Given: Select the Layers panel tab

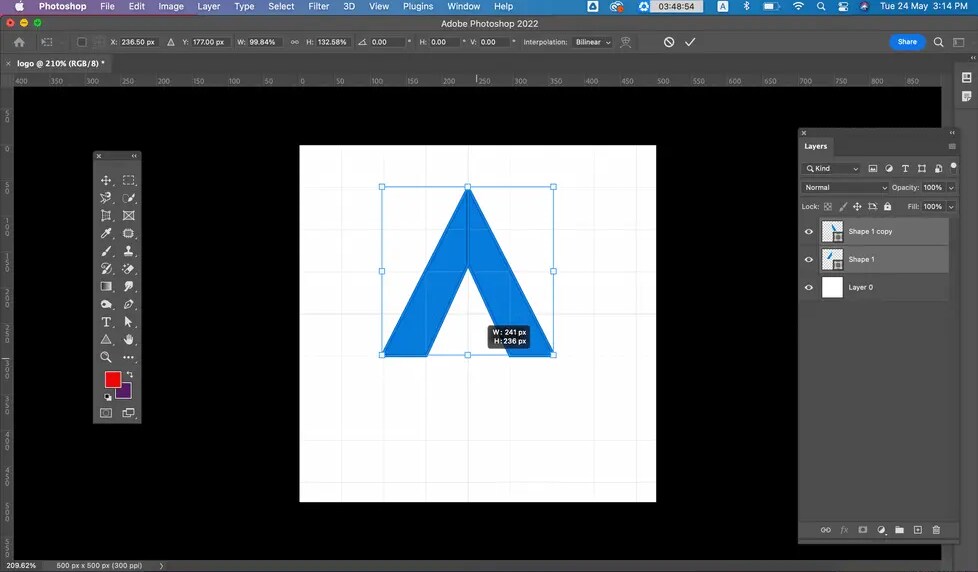Looking at the screenshot, I should (815, 146).
